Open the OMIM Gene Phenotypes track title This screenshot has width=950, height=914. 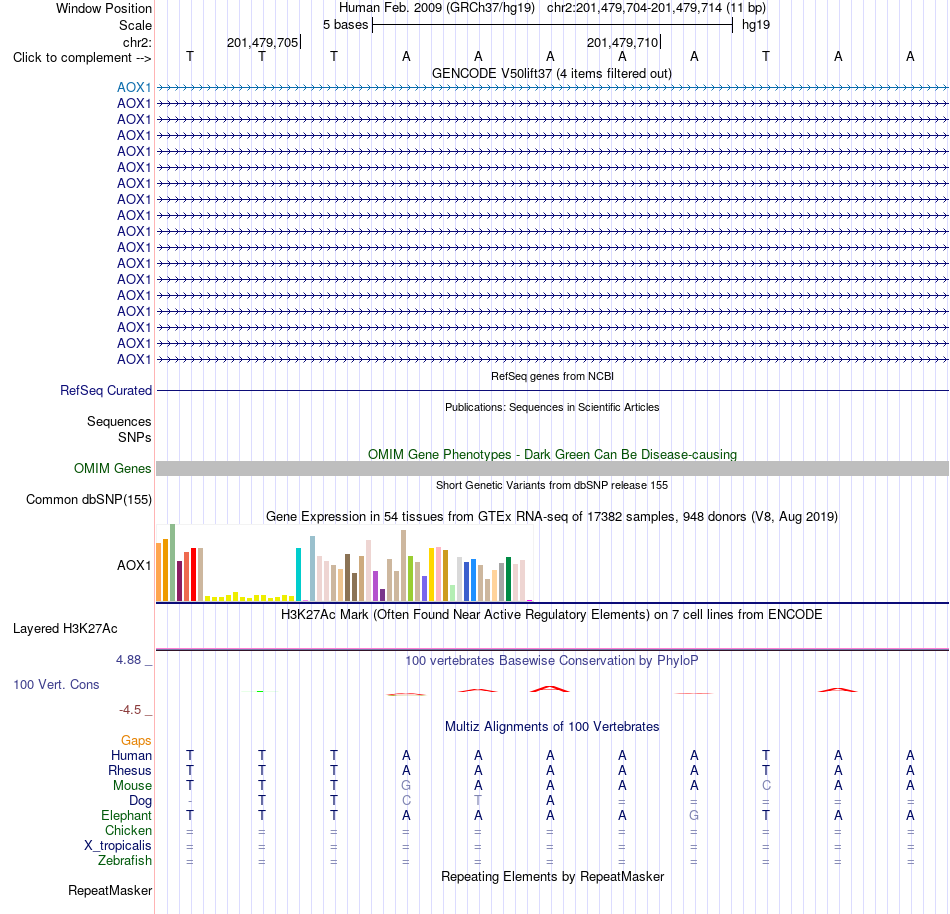click(x=552, y=454)
